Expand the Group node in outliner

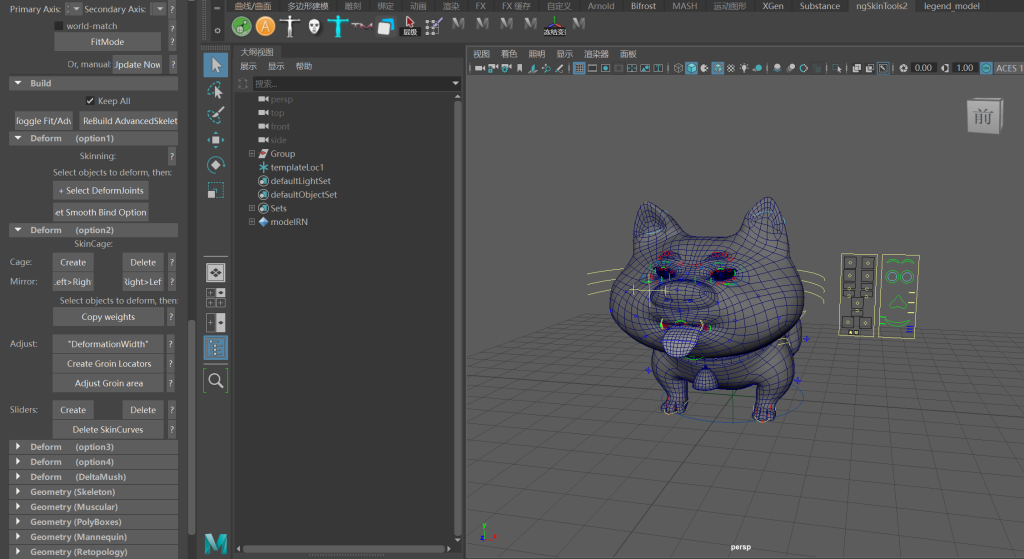251,153
